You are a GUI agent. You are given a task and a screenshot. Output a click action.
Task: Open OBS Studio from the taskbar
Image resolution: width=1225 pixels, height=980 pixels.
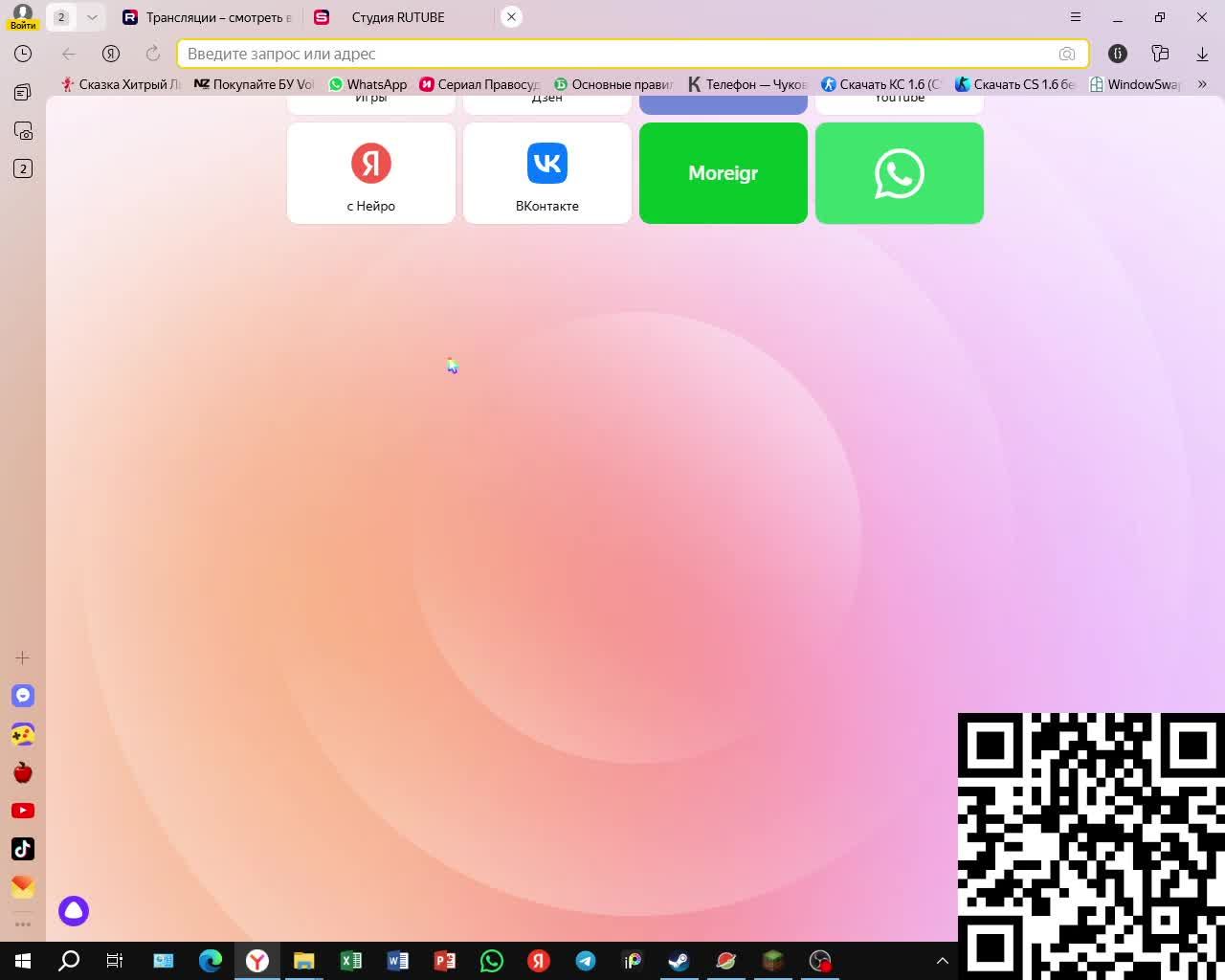820,961
